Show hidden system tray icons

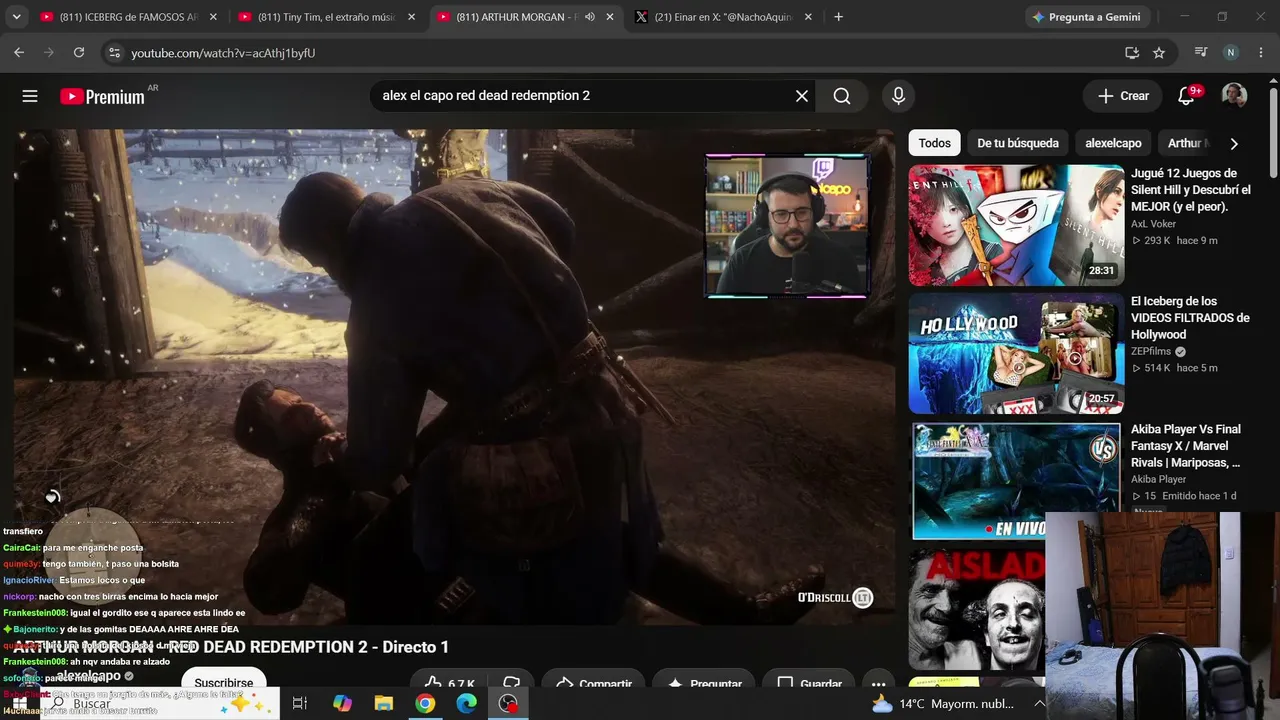click(x=1039, y=704)
